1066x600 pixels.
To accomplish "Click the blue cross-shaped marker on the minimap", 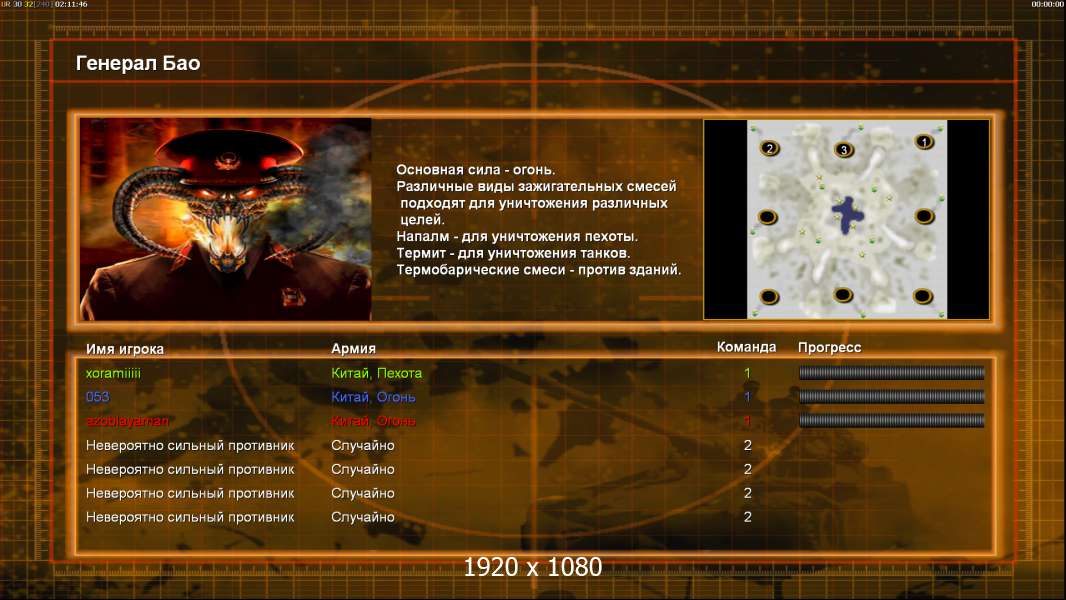I will 847,215.
